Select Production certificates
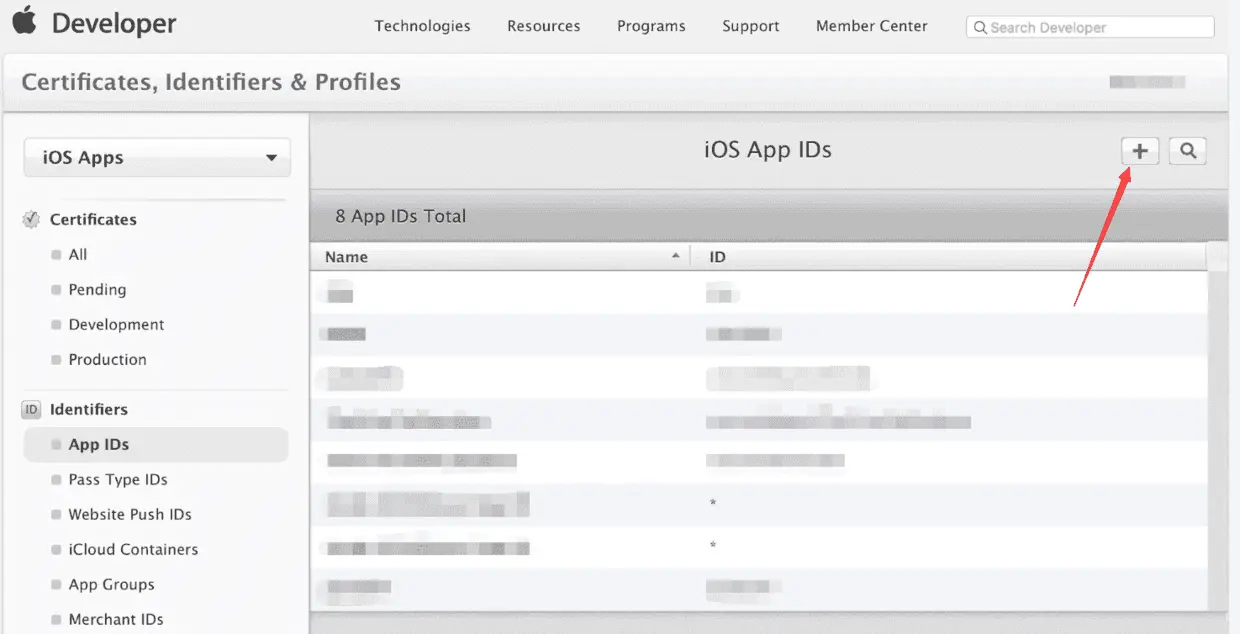This screenshot has height=634, width=1240. tap(107, 360)
